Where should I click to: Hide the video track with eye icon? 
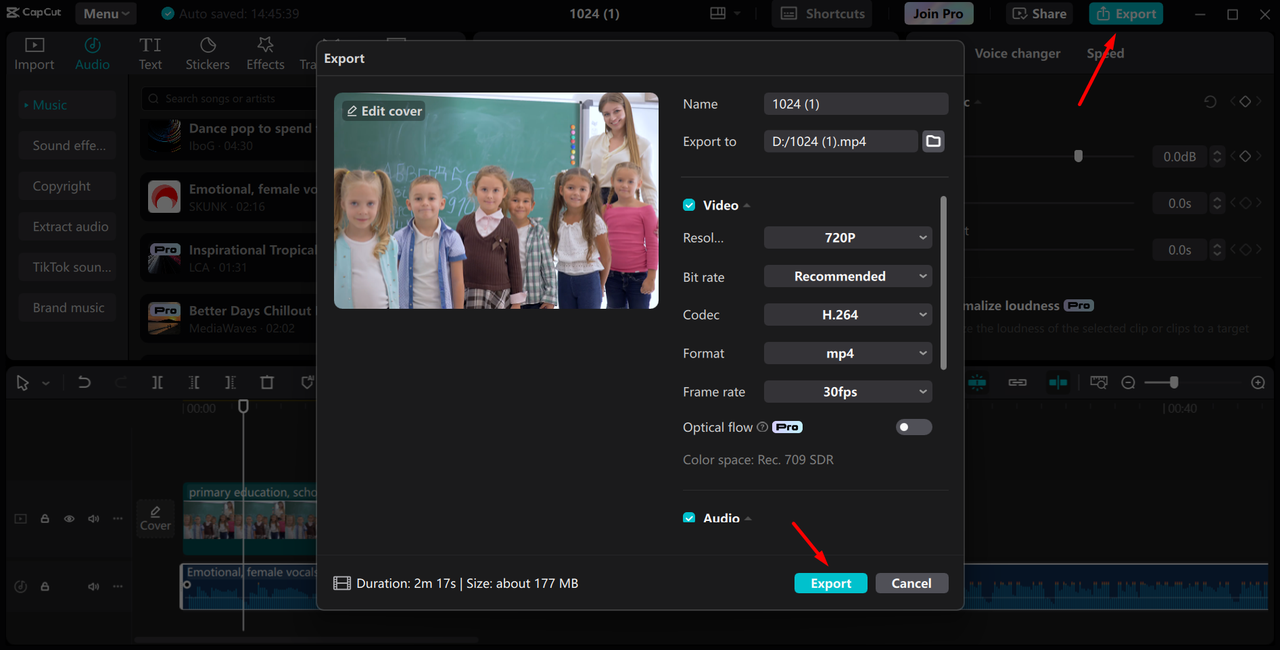(x=69, y=519)
